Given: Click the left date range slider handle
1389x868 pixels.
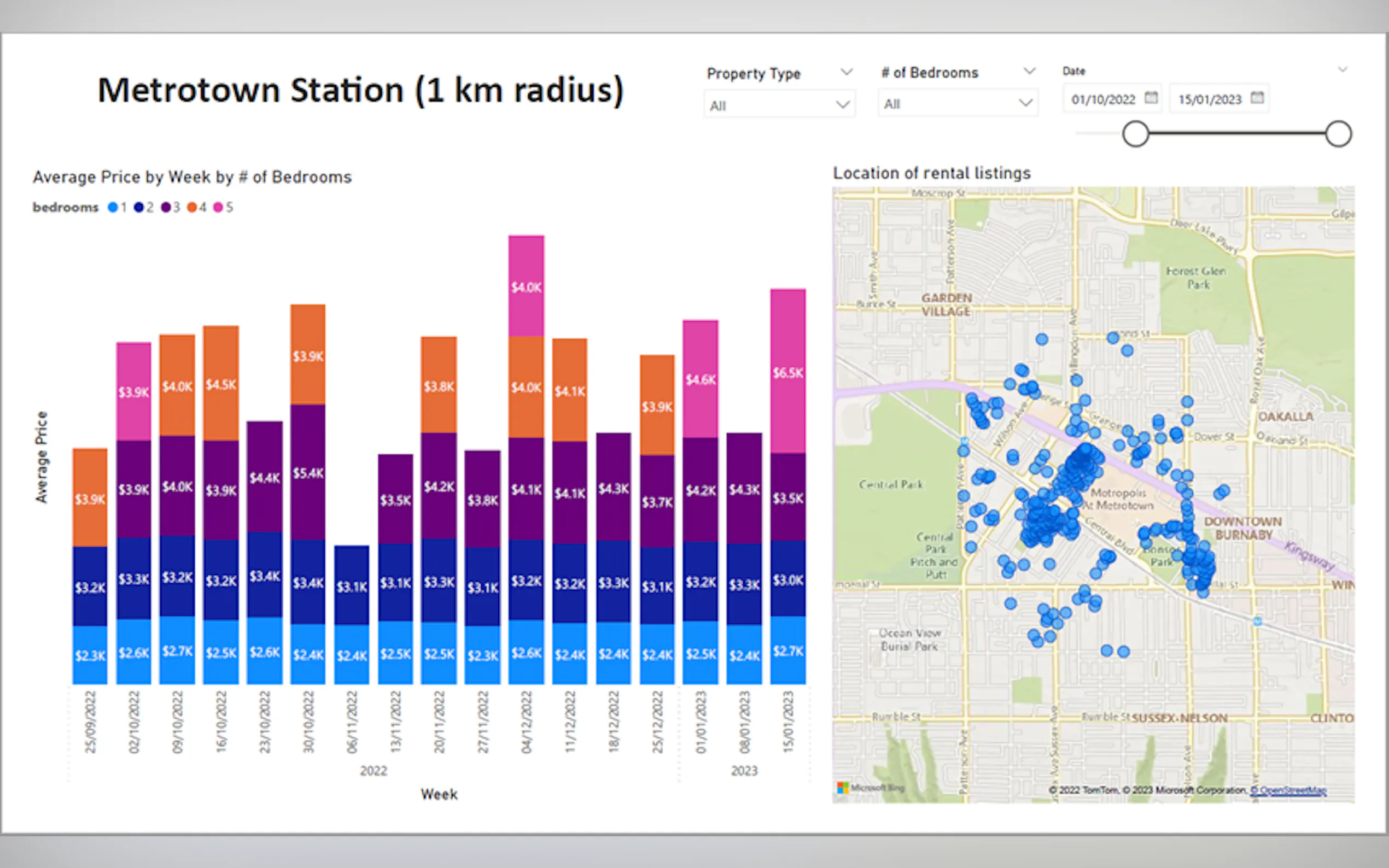Looking at the screenshot, I should click(1135, 134).
